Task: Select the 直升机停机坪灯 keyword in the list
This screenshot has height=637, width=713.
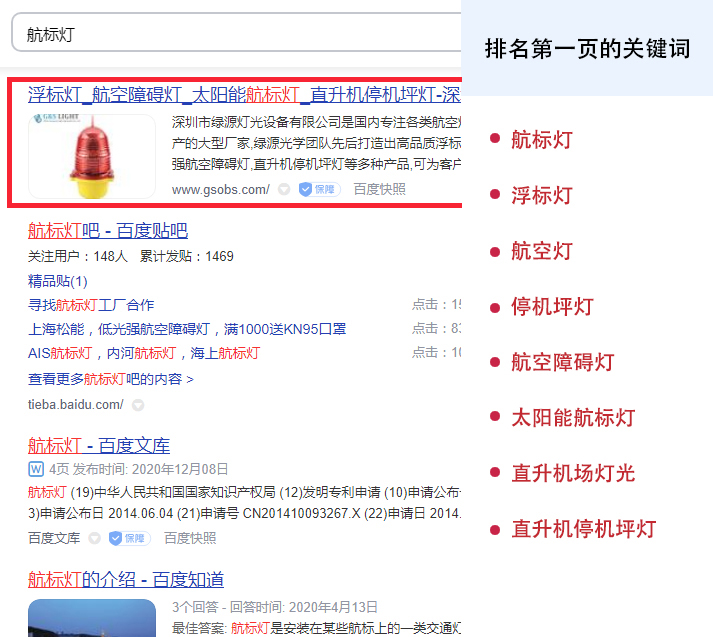Action: (x=583, y=529)
